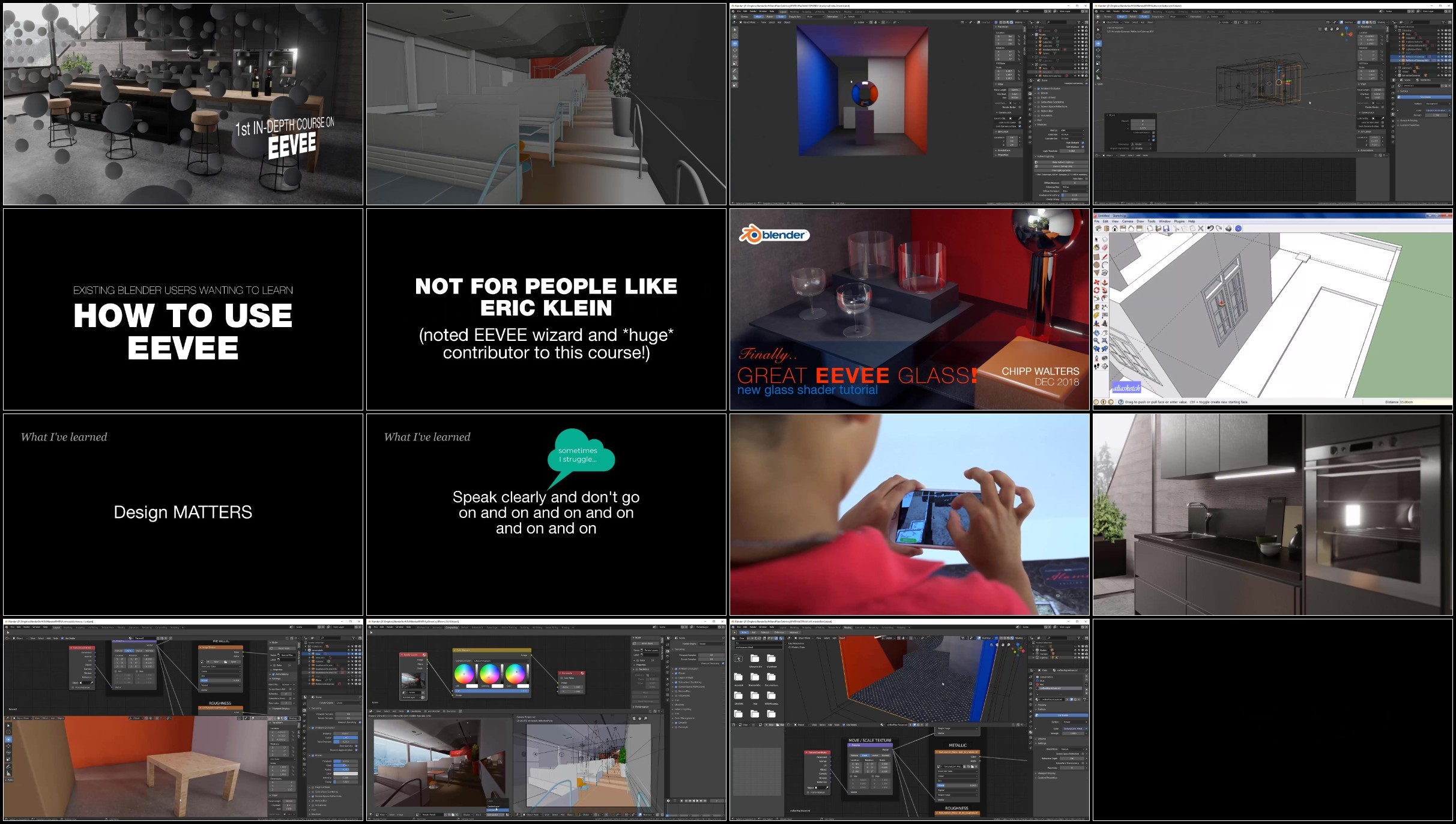The image size is (1456, 824).
Task: Click the Print icon in SketchUp toolbar
Action: 1228,228
